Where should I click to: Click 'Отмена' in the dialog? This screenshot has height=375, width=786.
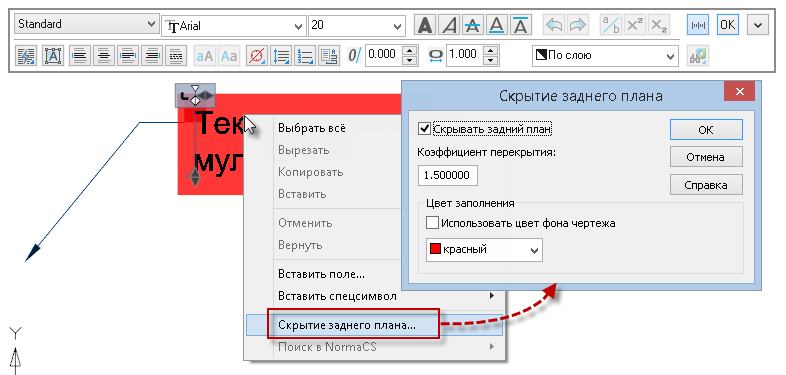(706, 157)
